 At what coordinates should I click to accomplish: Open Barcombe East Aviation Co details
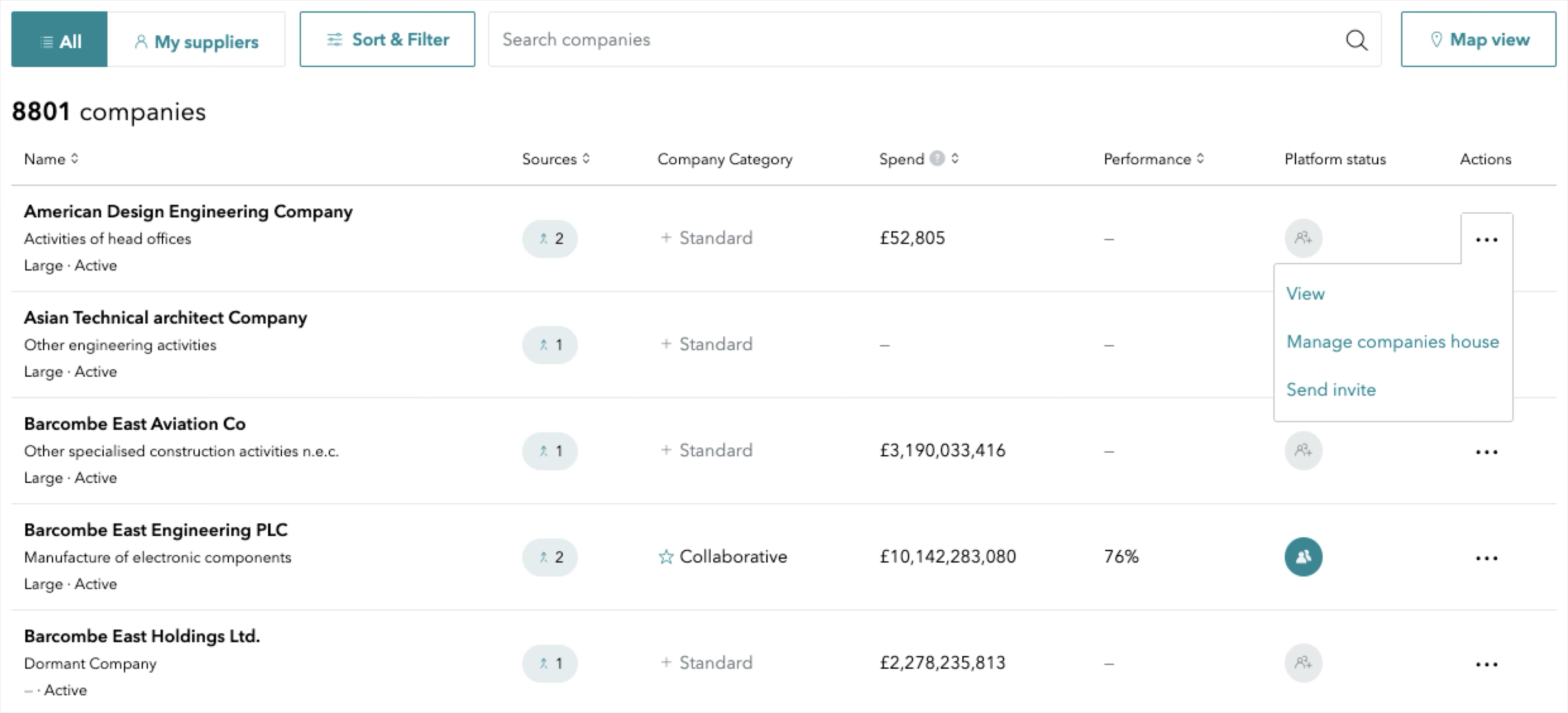click(135, 424)
